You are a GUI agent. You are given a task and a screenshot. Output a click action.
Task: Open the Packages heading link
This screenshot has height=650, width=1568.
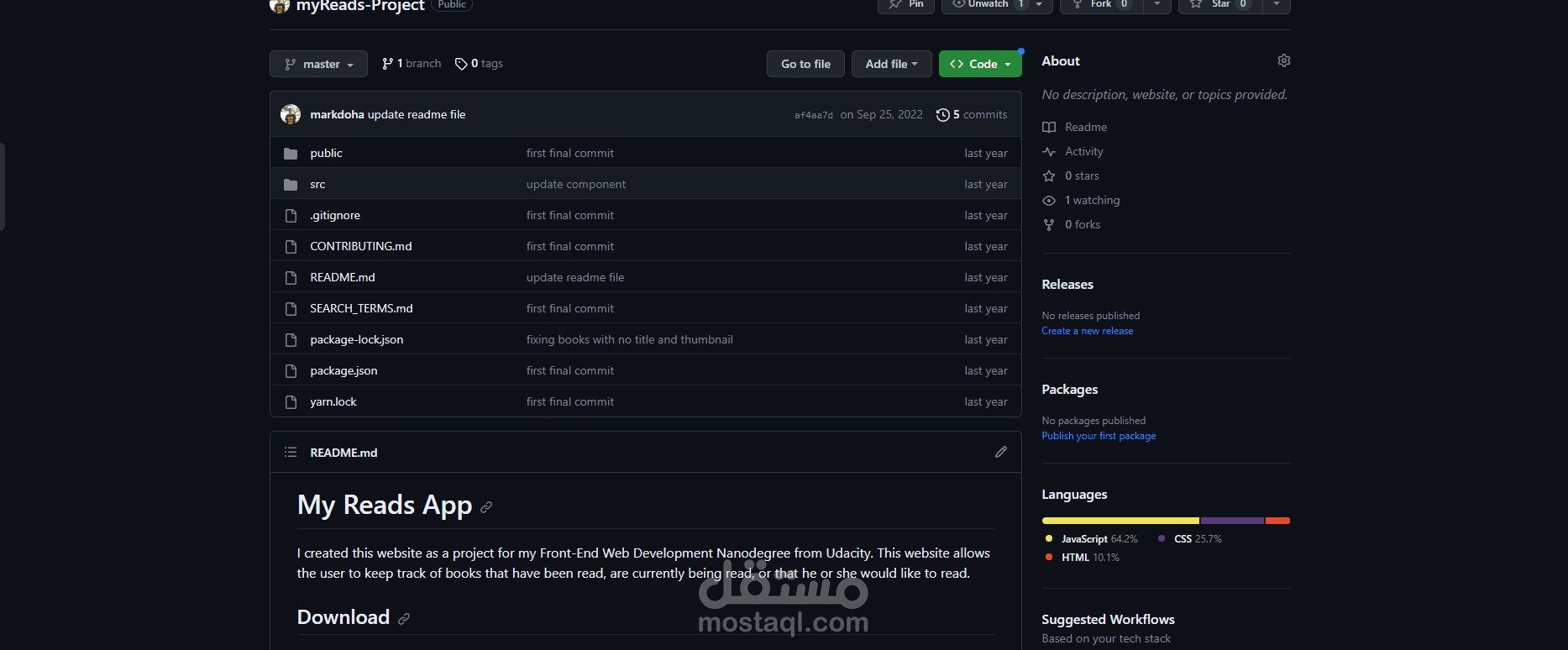click(x=1070, y=390)
